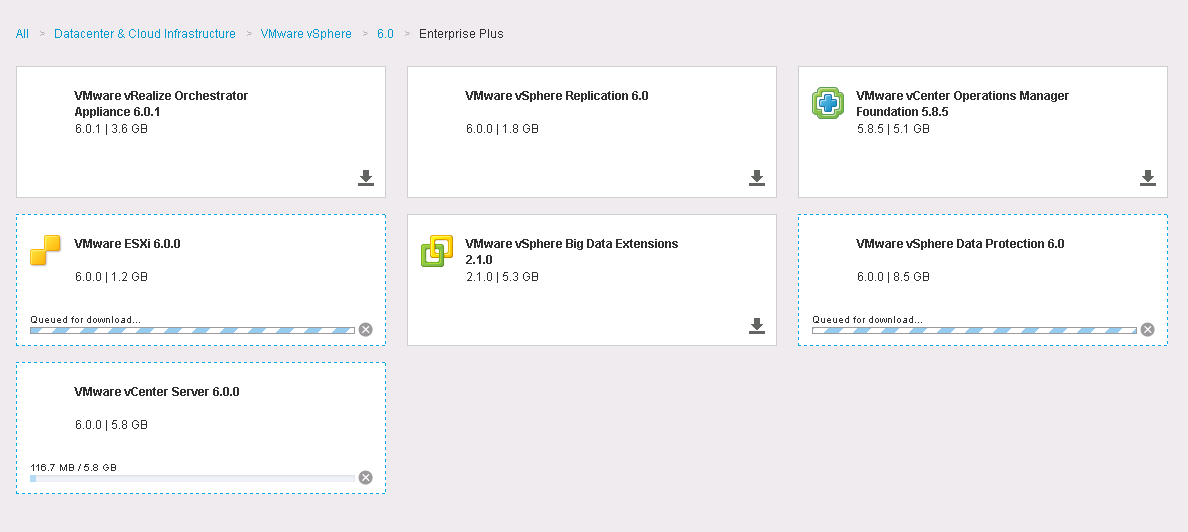Open the 6.0 breadcrumb link

tap(386, 33)
